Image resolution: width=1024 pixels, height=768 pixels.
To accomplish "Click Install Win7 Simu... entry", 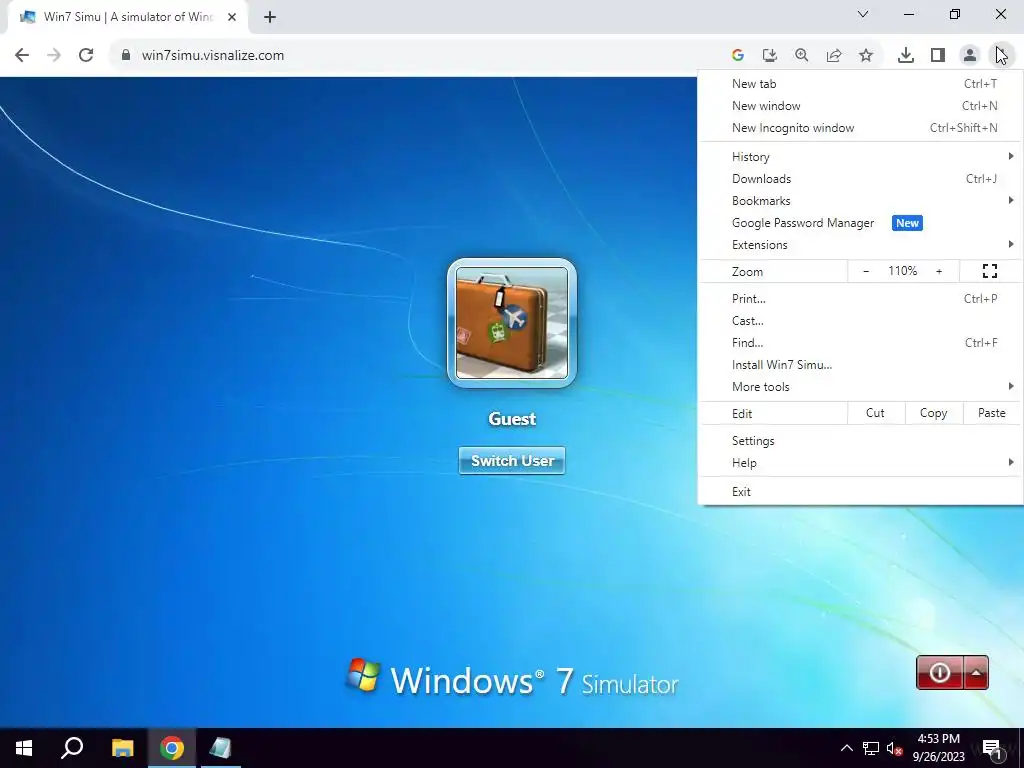I will tap(861, 365).
